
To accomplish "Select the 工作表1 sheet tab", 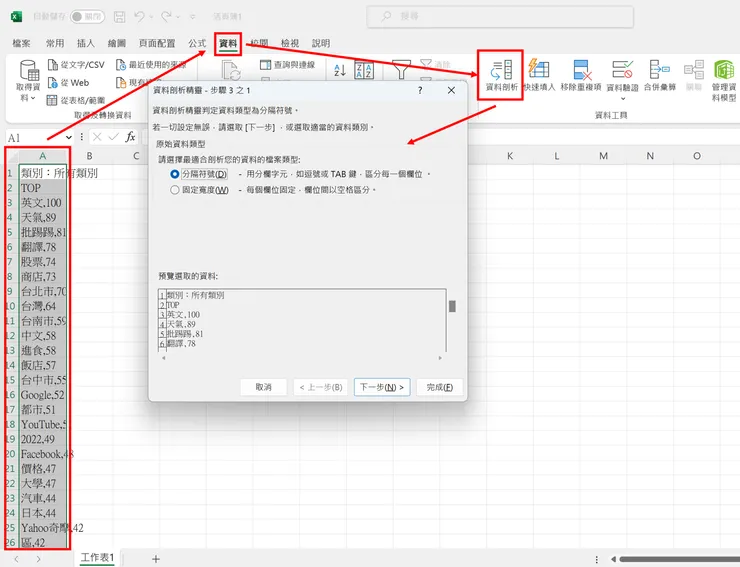I will coord(97,558).
